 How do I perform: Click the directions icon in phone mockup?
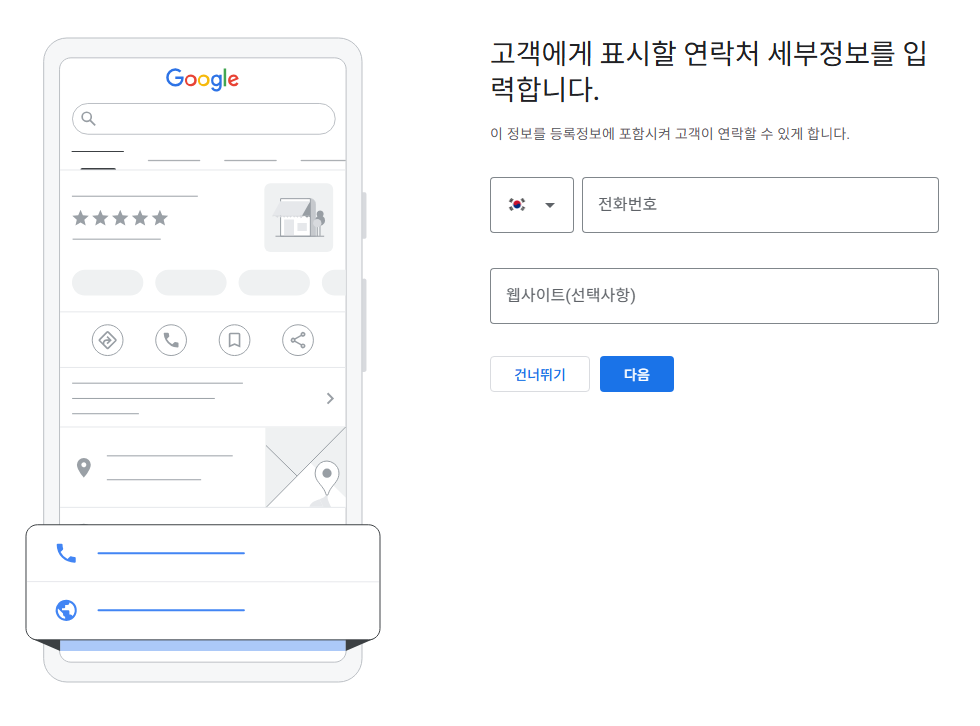(108, 341)
